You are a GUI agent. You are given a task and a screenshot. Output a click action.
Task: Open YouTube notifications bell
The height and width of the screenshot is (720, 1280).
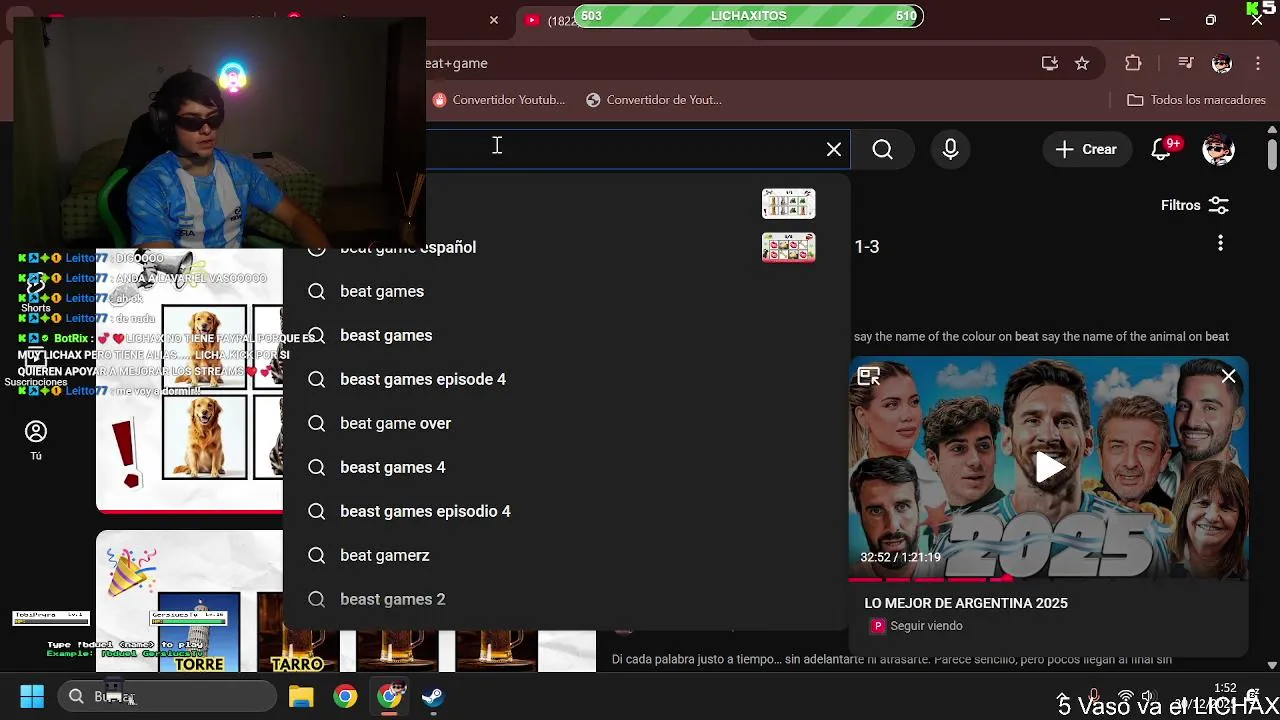pos(1163,149)
